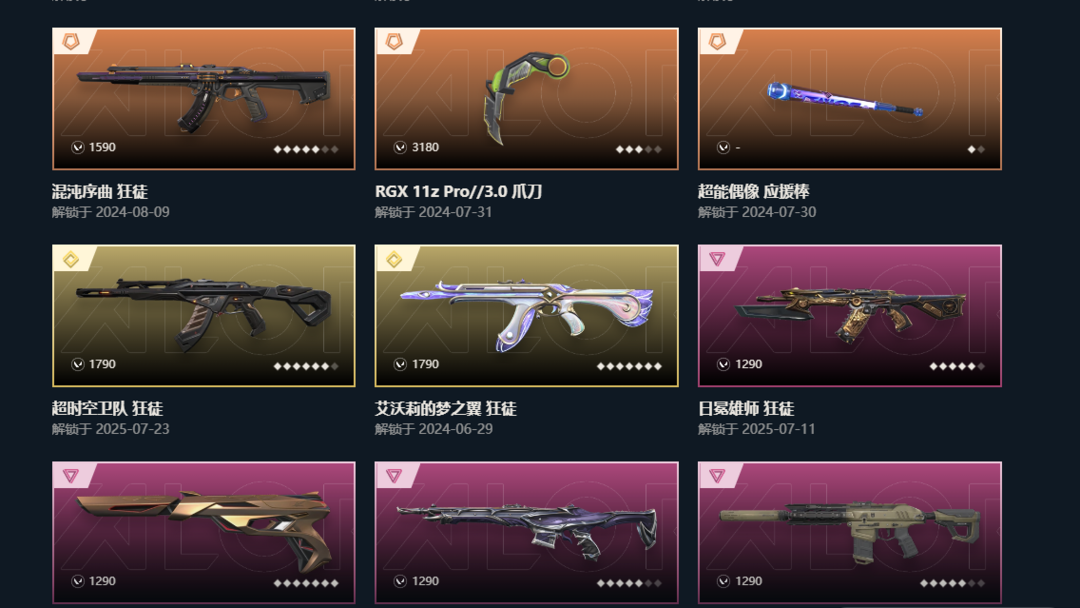Open the RGX 11z Pro 爪刀 knife thumbnail
The width and height of the screenshot is (1080, 608).
526,98
